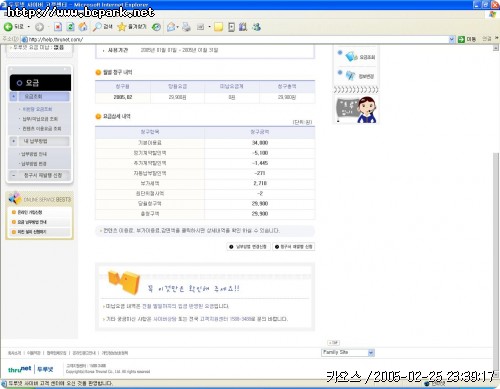Click the vertical scrollbar up arrow
500x389 pixels.
point(496,48)
